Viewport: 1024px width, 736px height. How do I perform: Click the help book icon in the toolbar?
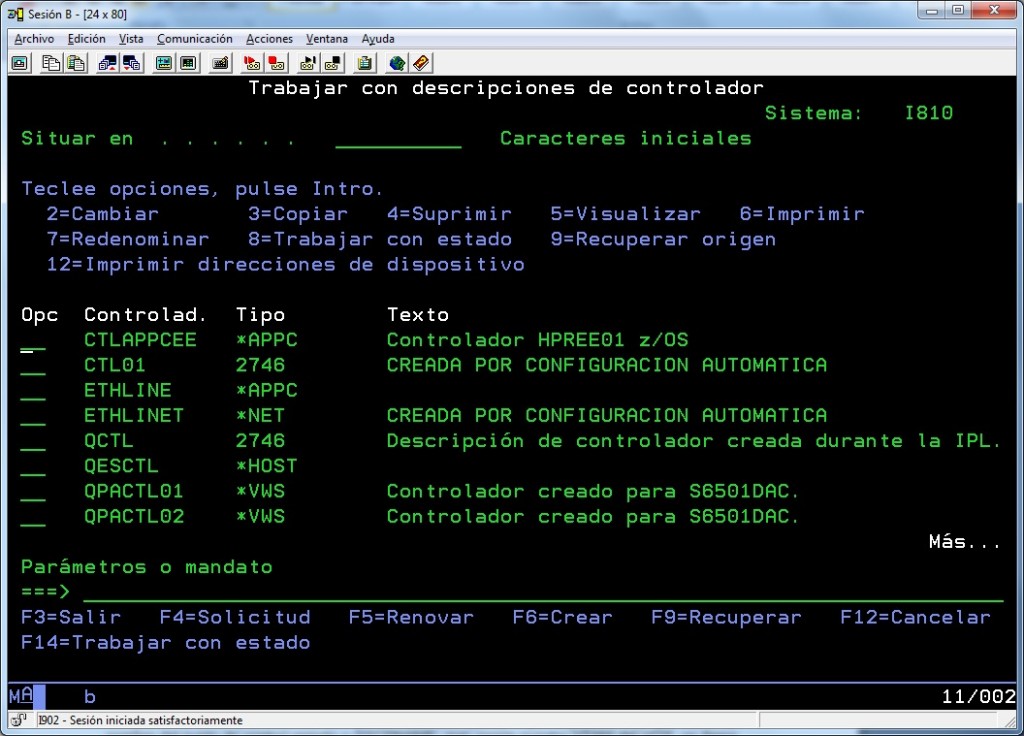[421, 63]
